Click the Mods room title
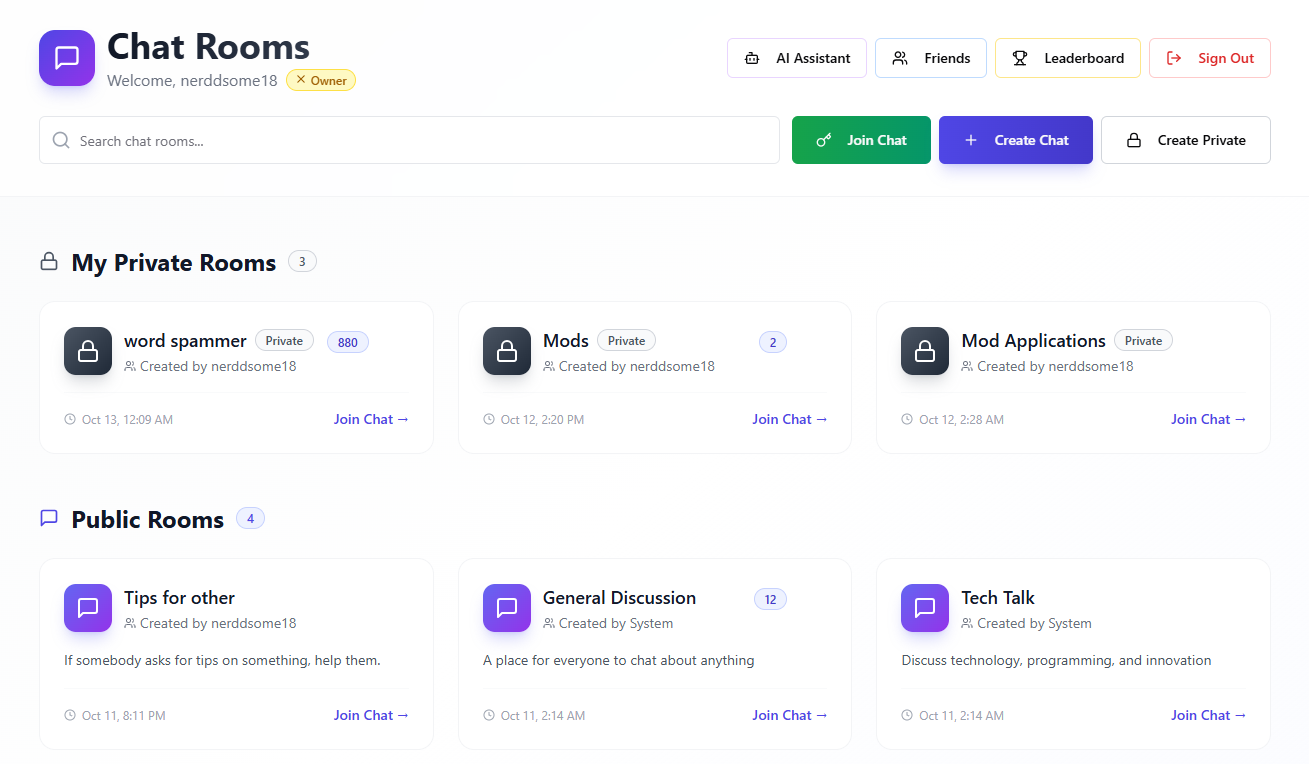This screenshot has height=764, width=1309. [566, 341]
